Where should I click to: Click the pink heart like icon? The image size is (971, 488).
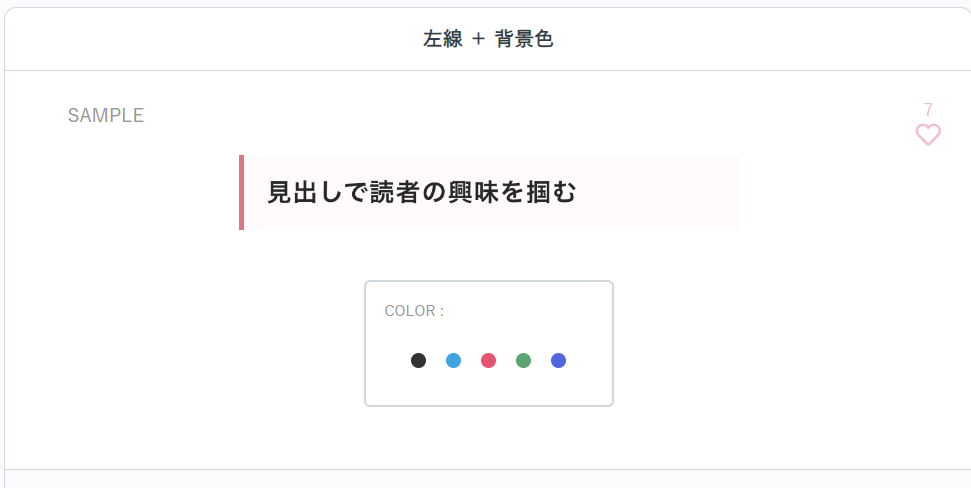tap(928, 134)
